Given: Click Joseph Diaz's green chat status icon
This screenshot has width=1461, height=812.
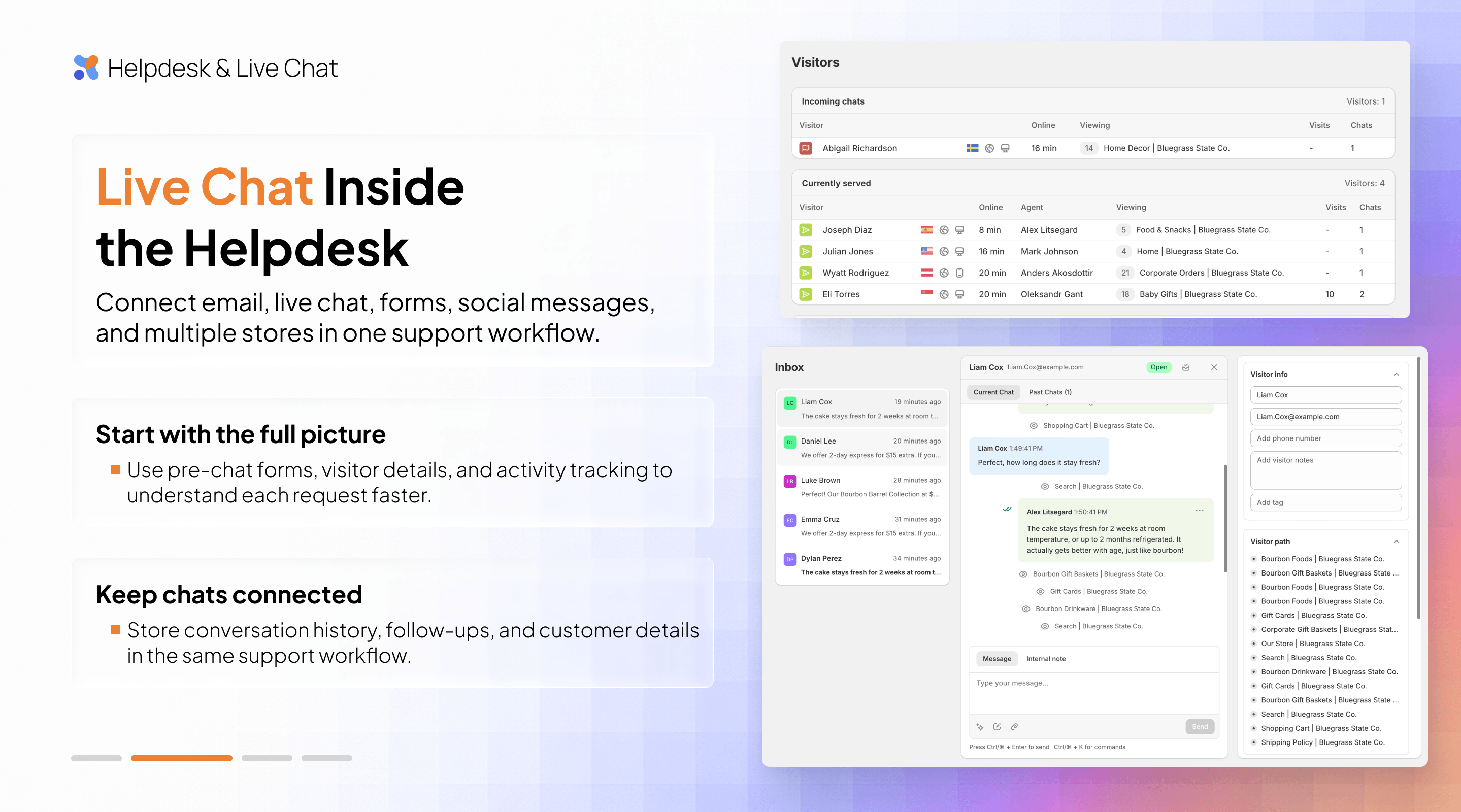Looking at the screenshot, I should point(805,230).
